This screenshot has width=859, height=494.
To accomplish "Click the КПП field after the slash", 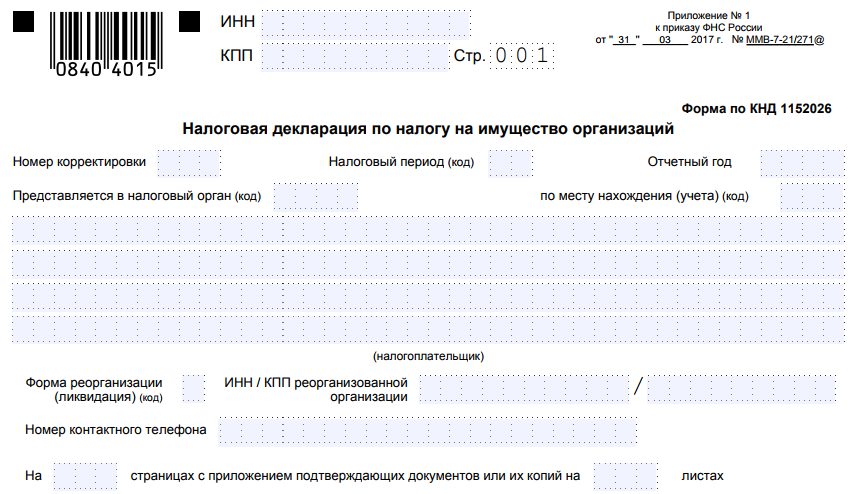I will coord(742,389).
